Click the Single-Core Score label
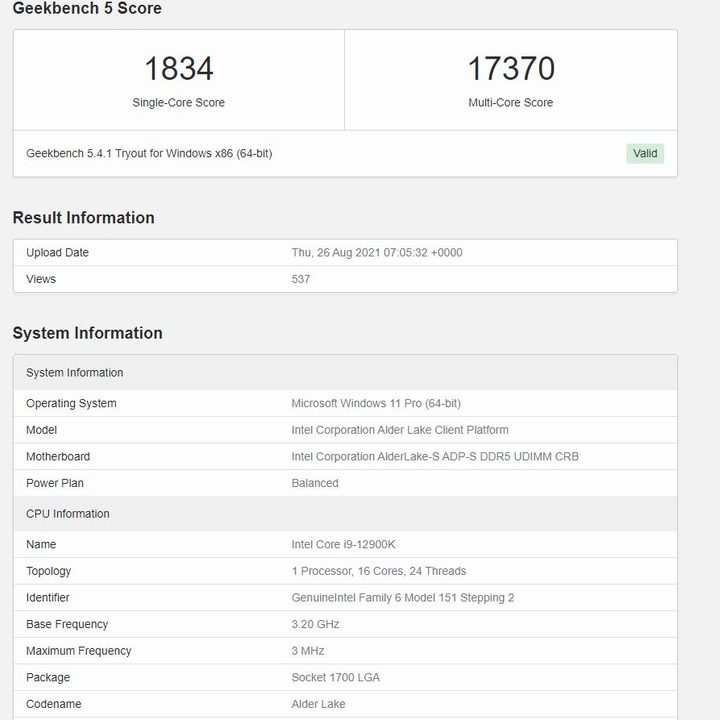The width and height of the screenshot is (720, 720). (x=179, y=102)
